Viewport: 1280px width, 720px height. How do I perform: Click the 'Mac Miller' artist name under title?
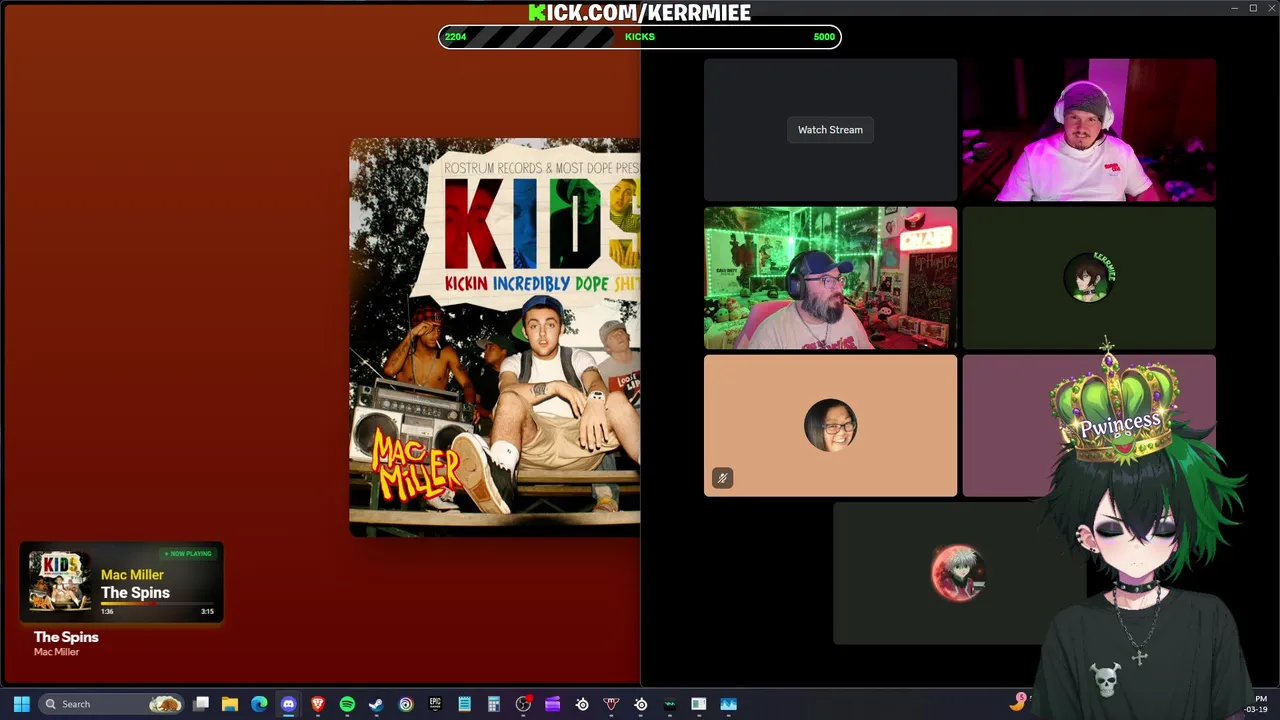click(56, 652)
